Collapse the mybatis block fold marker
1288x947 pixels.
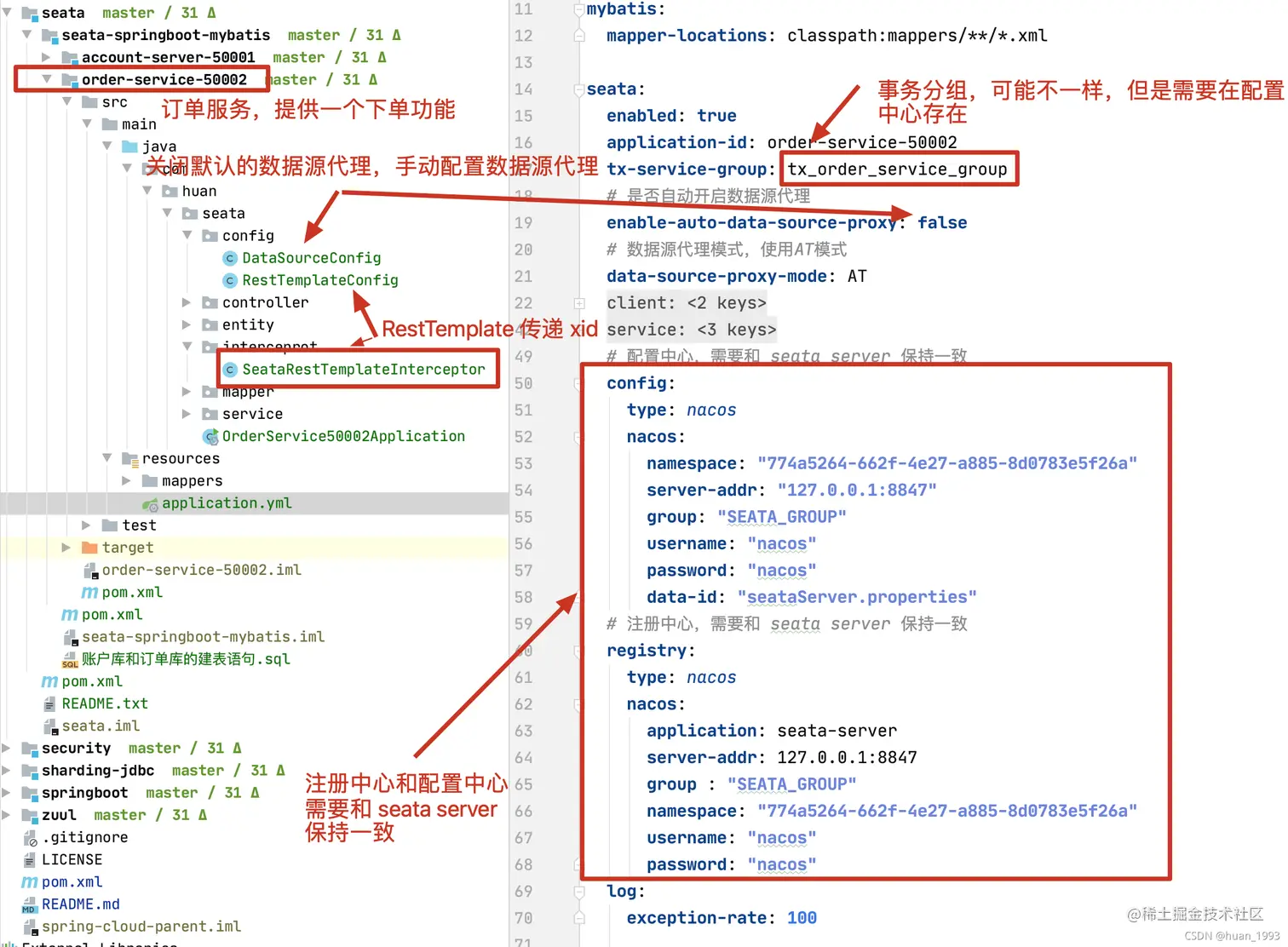pyautogui.click(x=579, y=9)
